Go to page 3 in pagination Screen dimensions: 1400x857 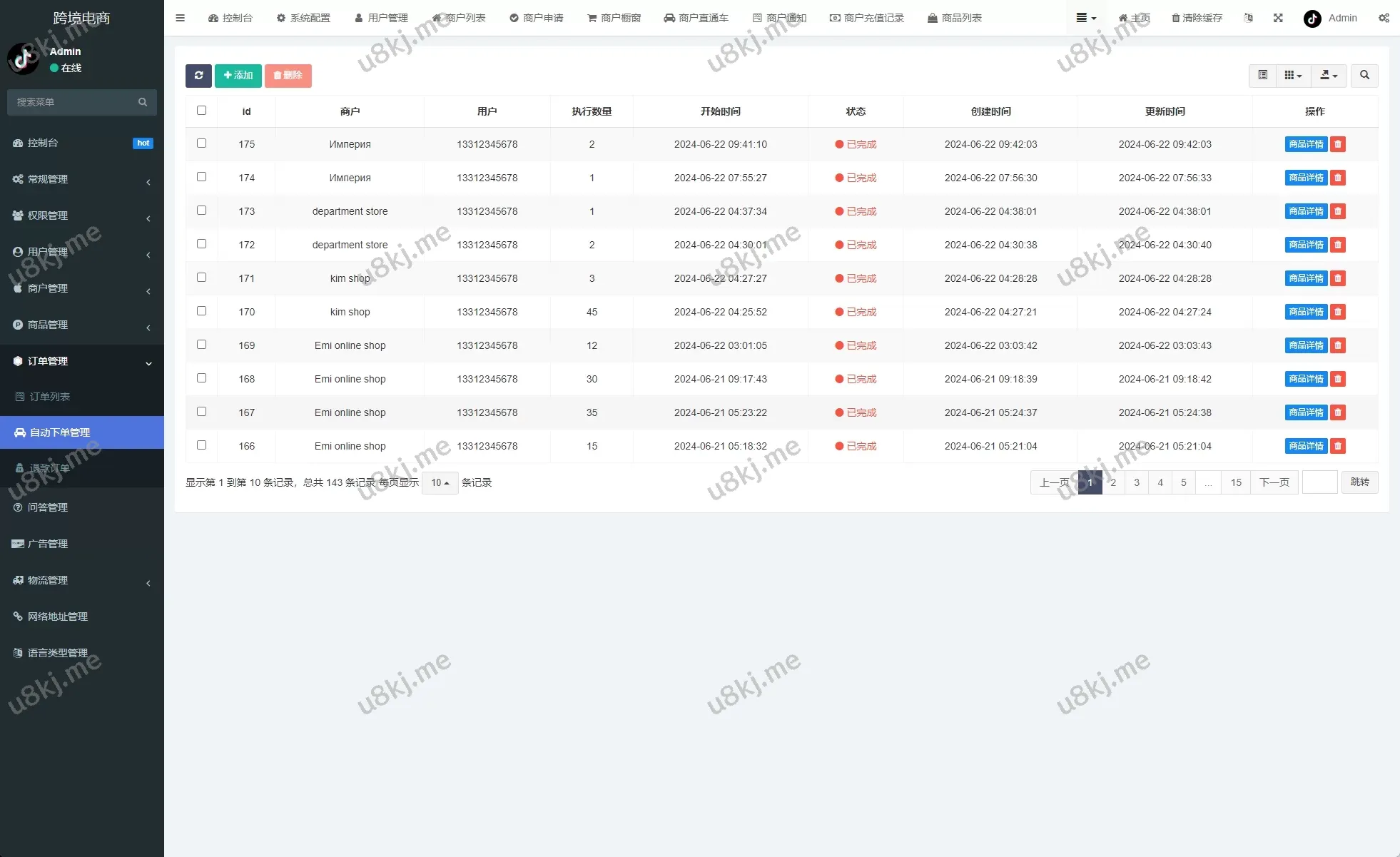[x=1137, y=483]
